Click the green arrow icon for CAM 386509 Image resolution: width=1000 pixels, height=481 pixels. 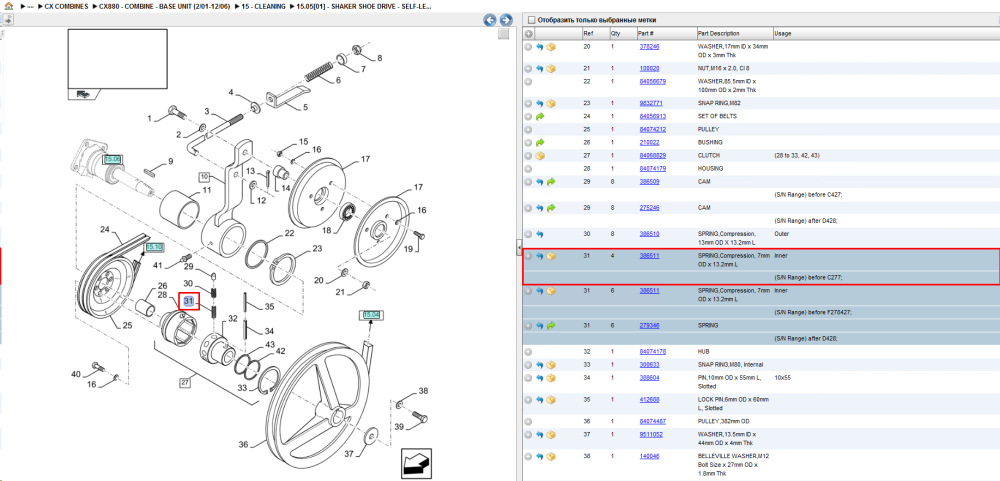pyautogui.click(x=550, y=182)
